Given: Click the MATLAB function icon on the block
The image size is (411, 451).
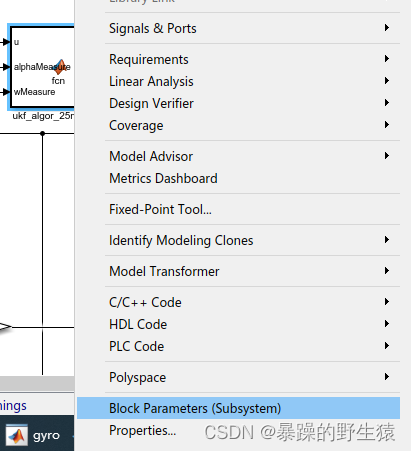Looking at the screenshot, I should click(60, 67).
